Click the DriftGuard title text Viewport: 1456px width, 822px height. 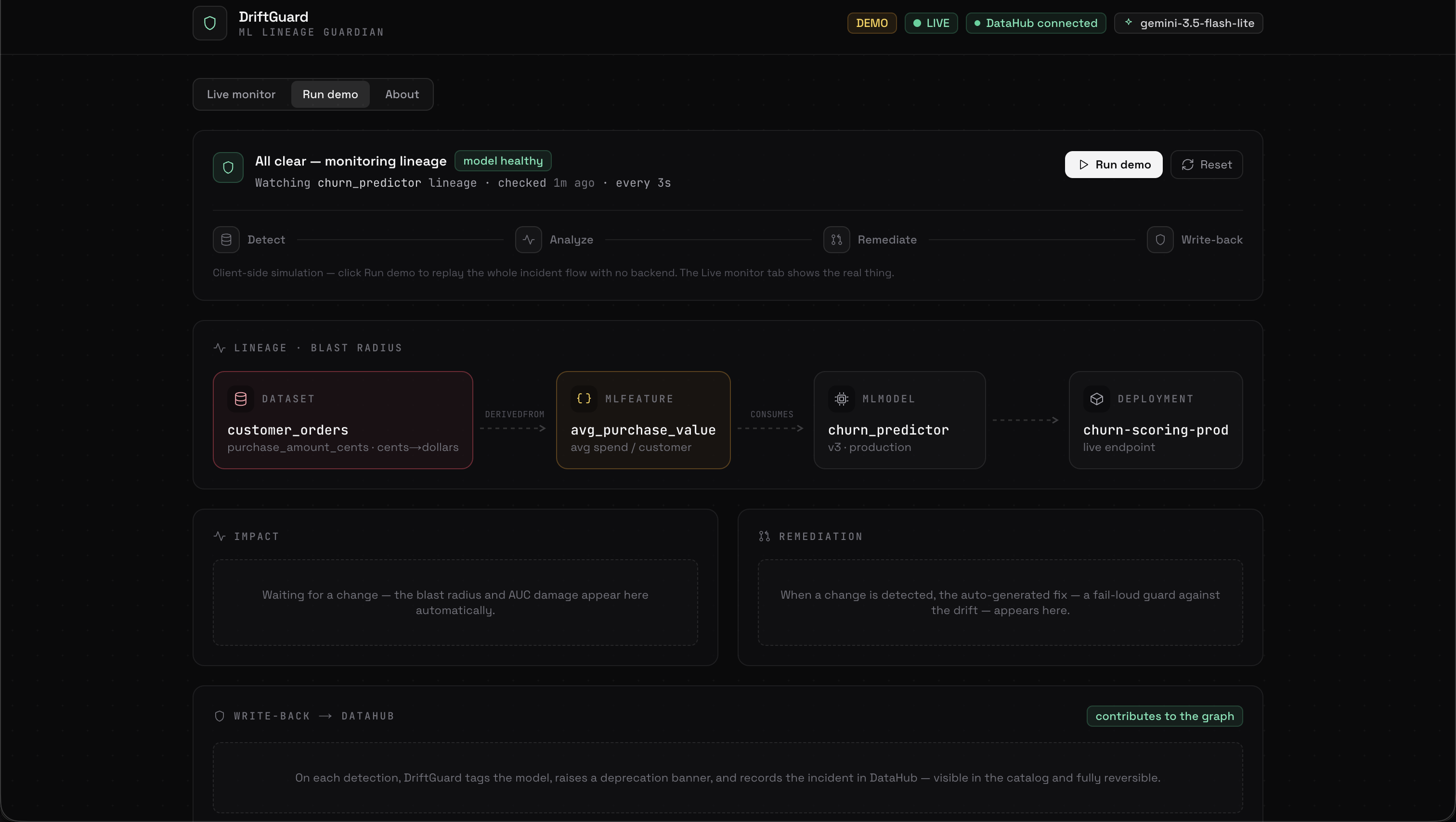point(273,17)
